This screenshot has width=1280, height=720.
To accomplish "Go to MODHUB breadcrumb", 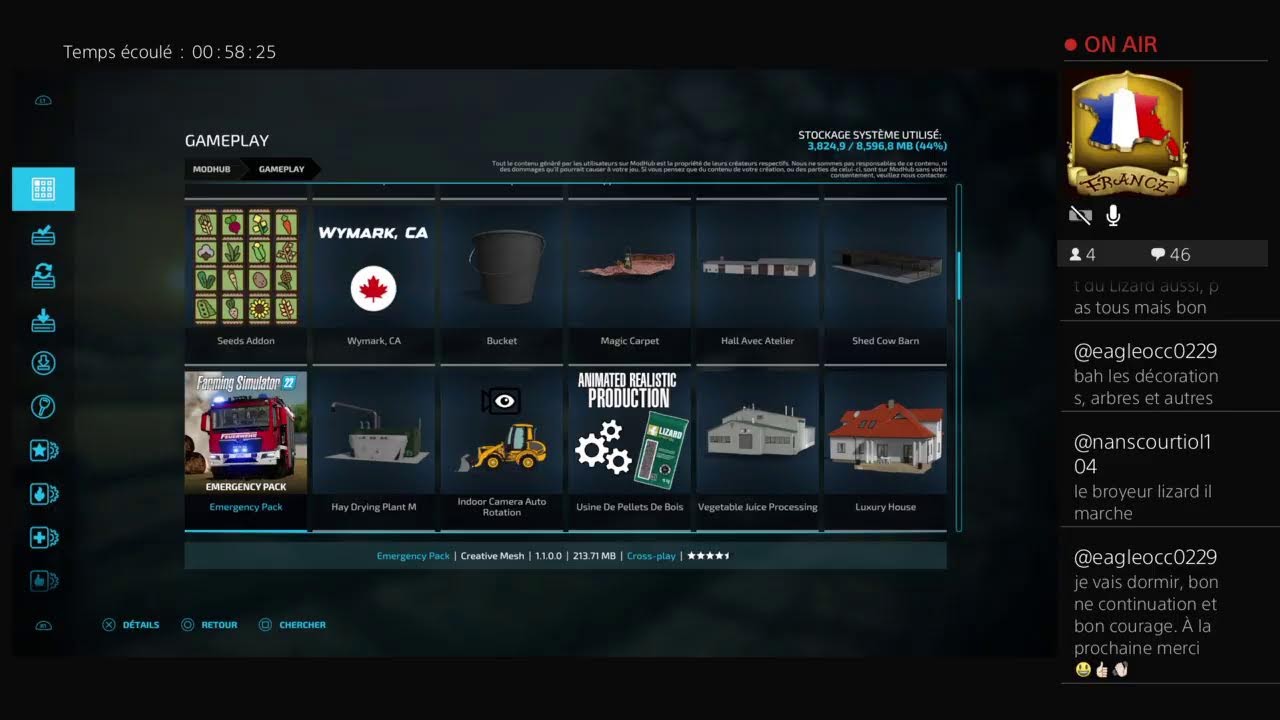I will click(x=212, y=169).
